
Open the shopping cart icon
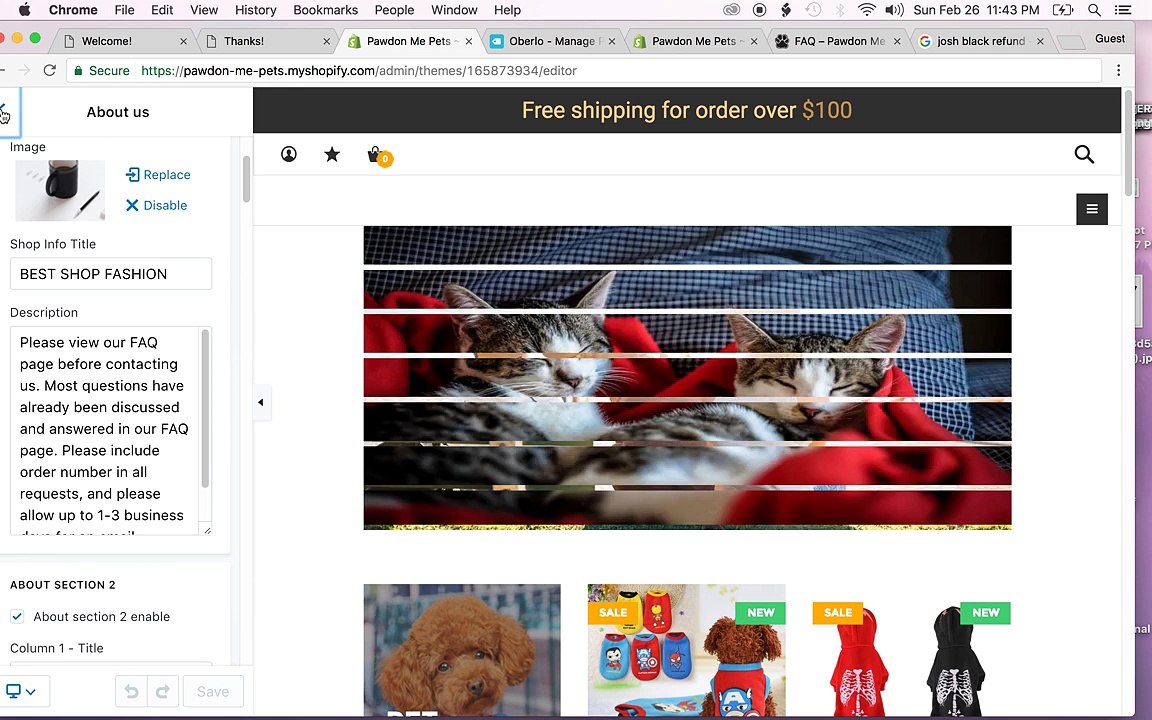379,156
